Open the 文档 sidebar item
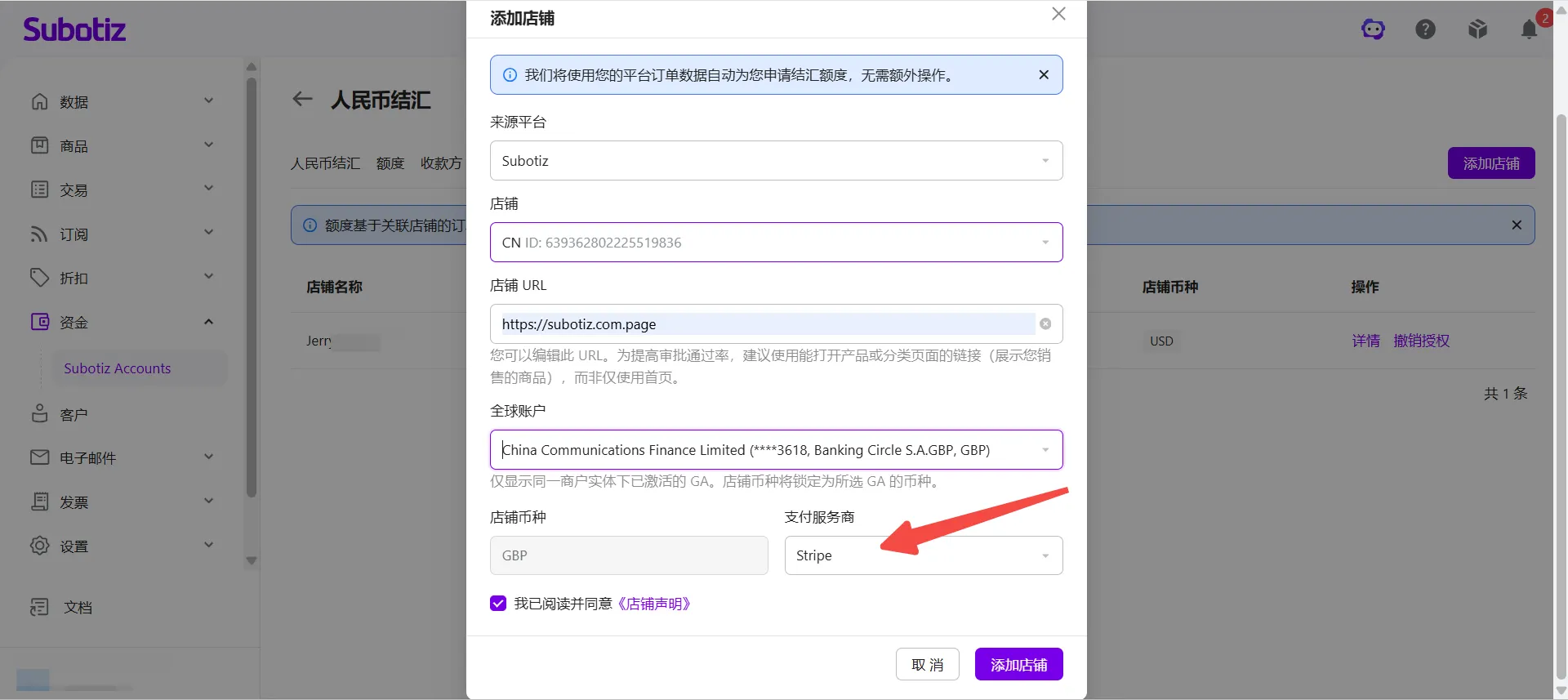This screenshot has height=700, width=1568. 78,607
